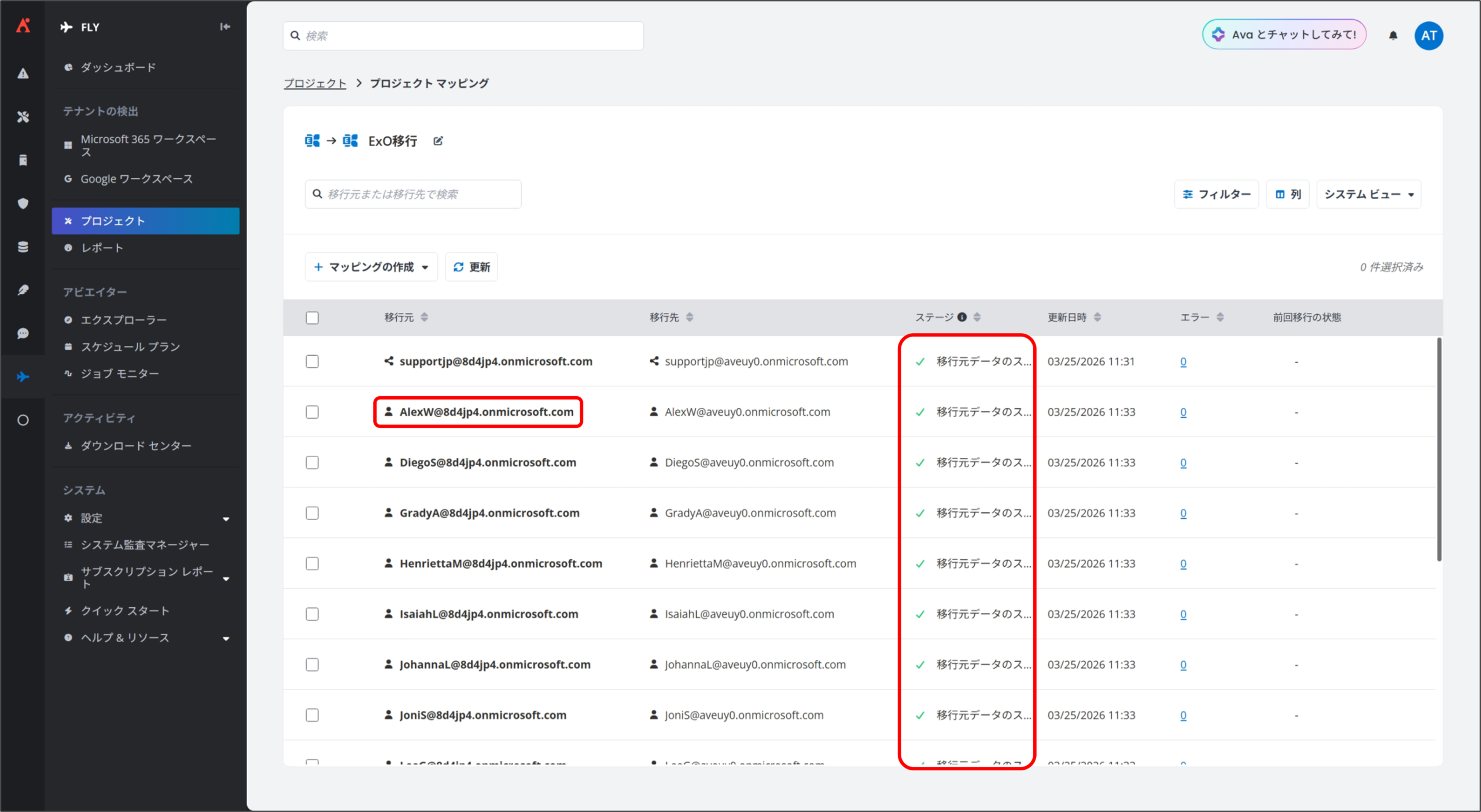Screen dimensions: 1481x812
Task: Click the 移行元または移行先で検索 search field
Action: click(413, 194)
